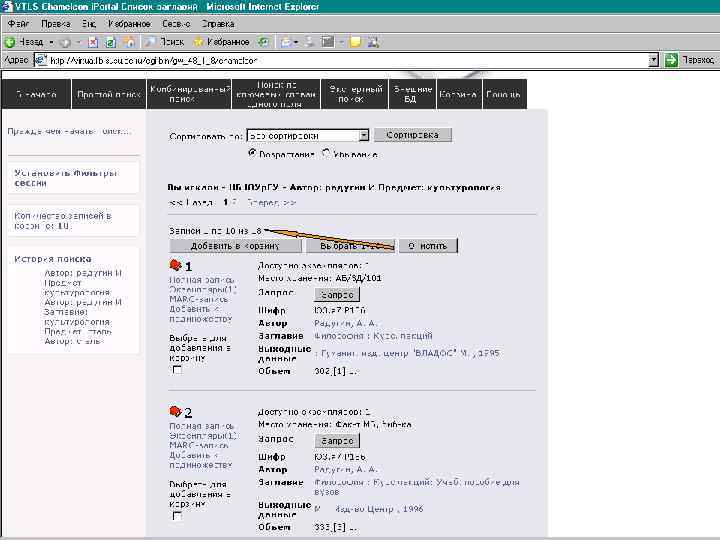This screenshot has height=540, width=720.
Task: Open the Mail envelope toolbar icon
Action: coord(286,42)
